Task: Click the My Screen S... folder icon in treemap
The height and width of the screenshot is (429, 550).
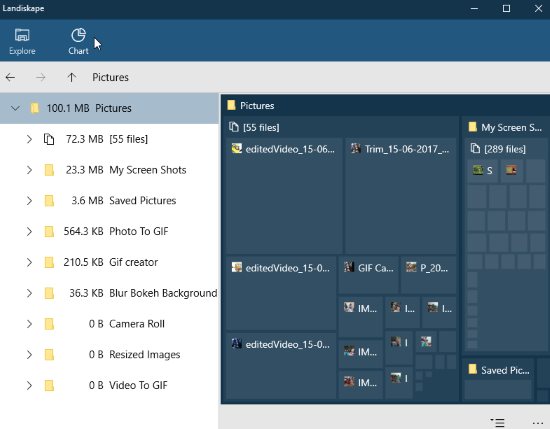Action: point(473,127)
